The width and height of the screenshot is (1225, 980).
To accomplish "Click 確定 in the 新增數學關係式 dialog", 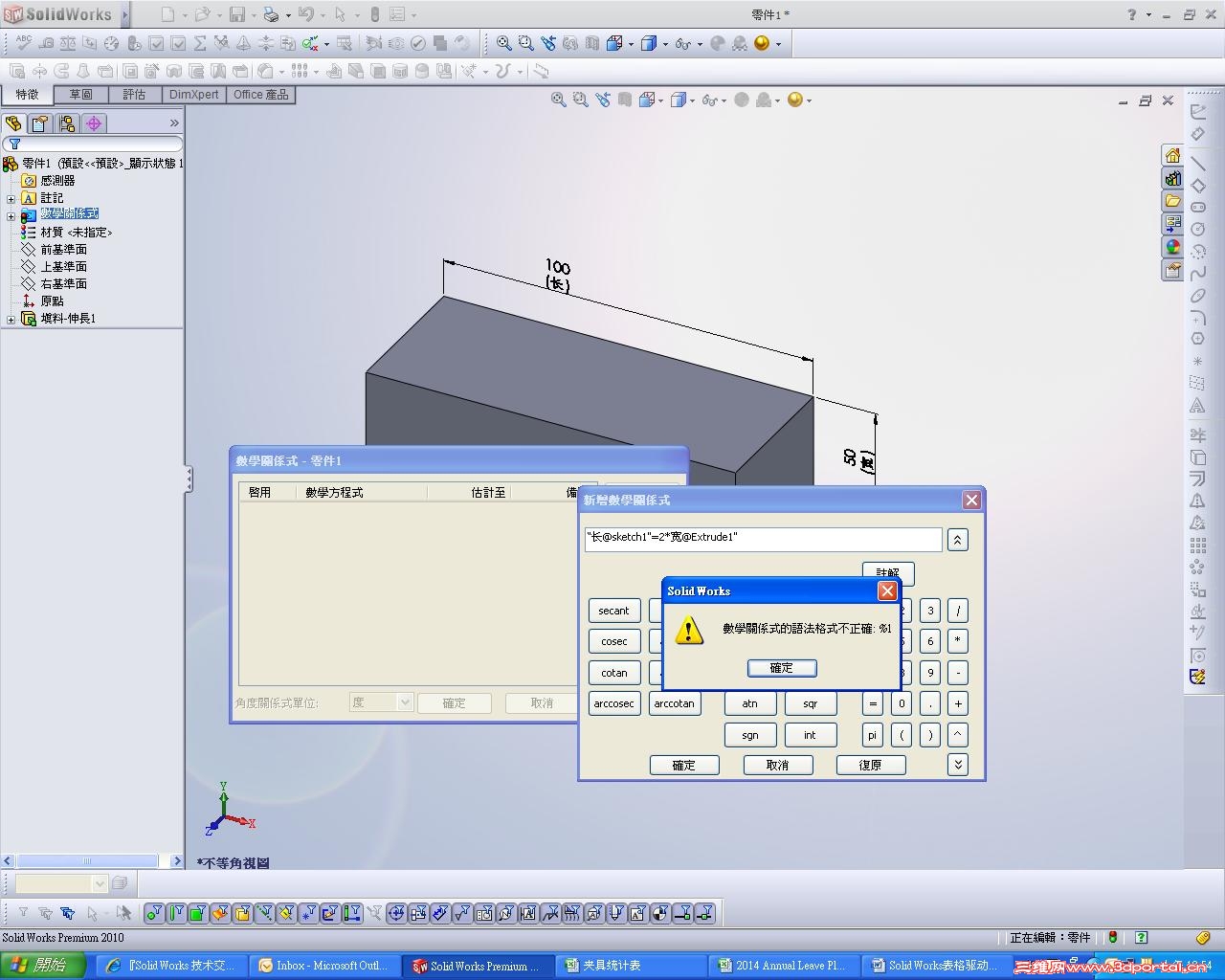I will (683, 765).
